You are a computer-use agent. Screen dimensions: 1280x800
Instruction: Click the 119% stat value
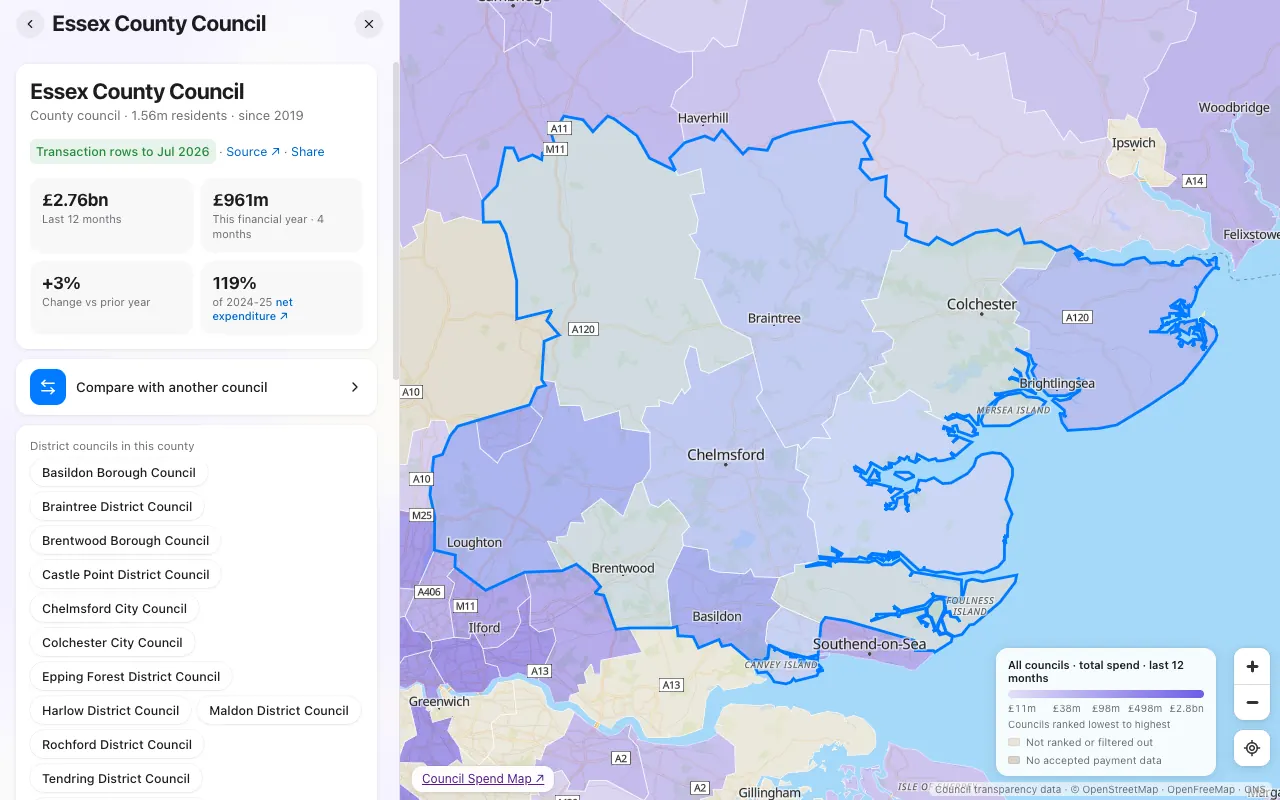point(235,283)
